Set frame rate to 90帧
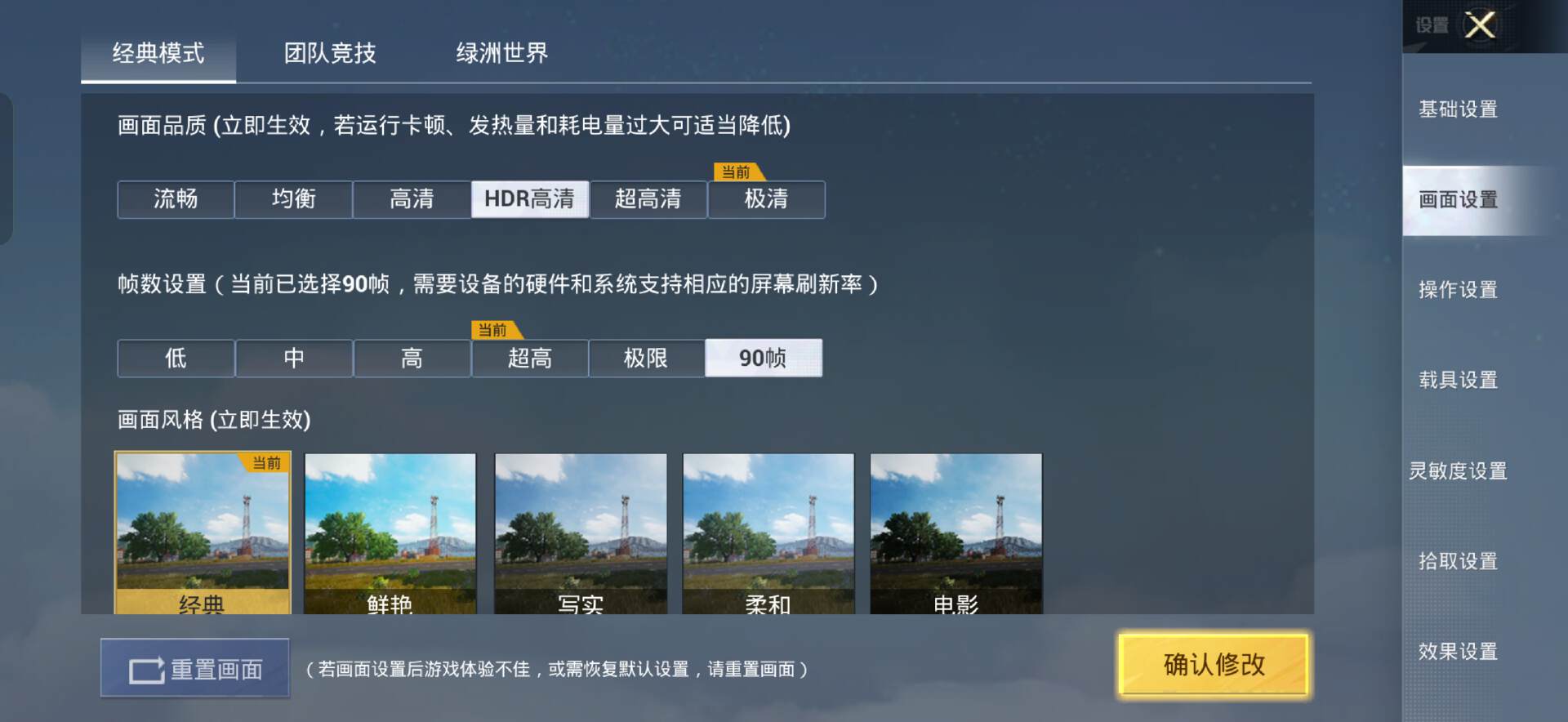 click(764, 358)
